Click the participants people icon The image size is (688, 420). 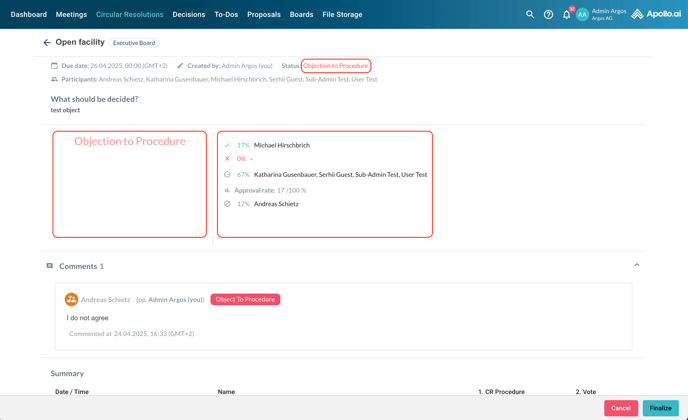[x=55, y=79]
